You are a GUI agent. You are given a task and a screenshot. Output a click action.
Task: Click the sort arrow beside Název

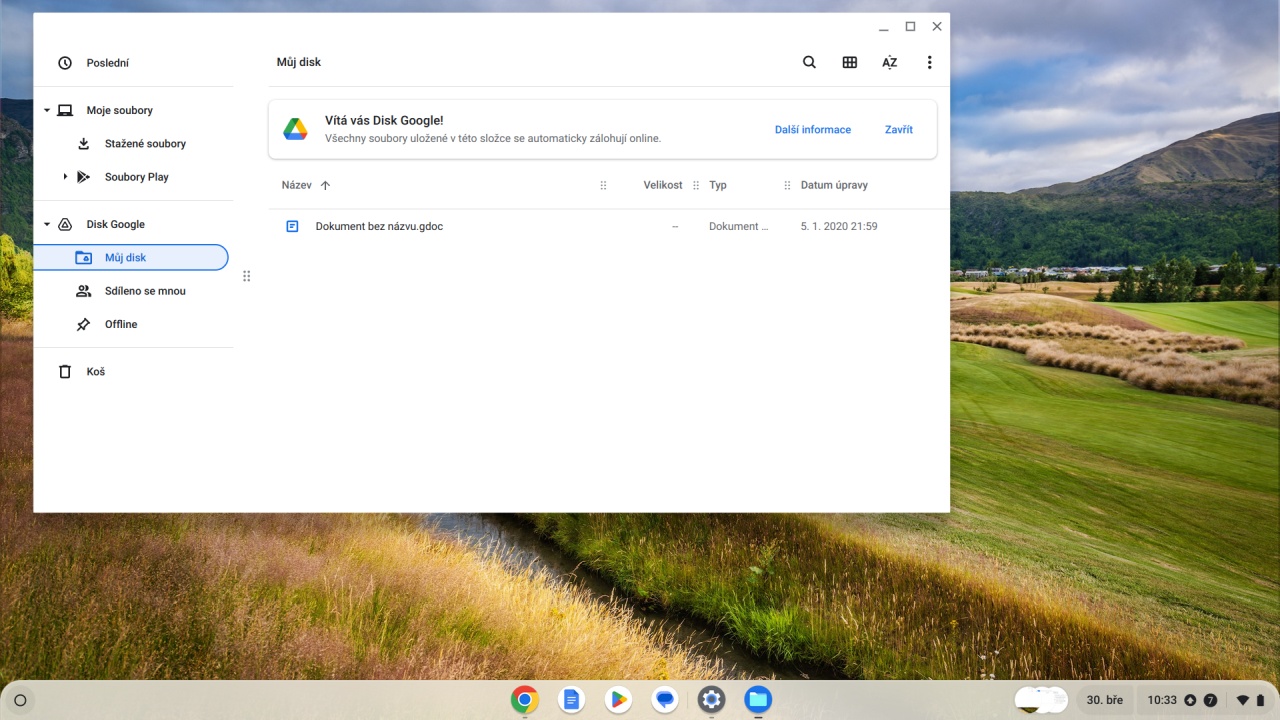click(x=325, y=185)
